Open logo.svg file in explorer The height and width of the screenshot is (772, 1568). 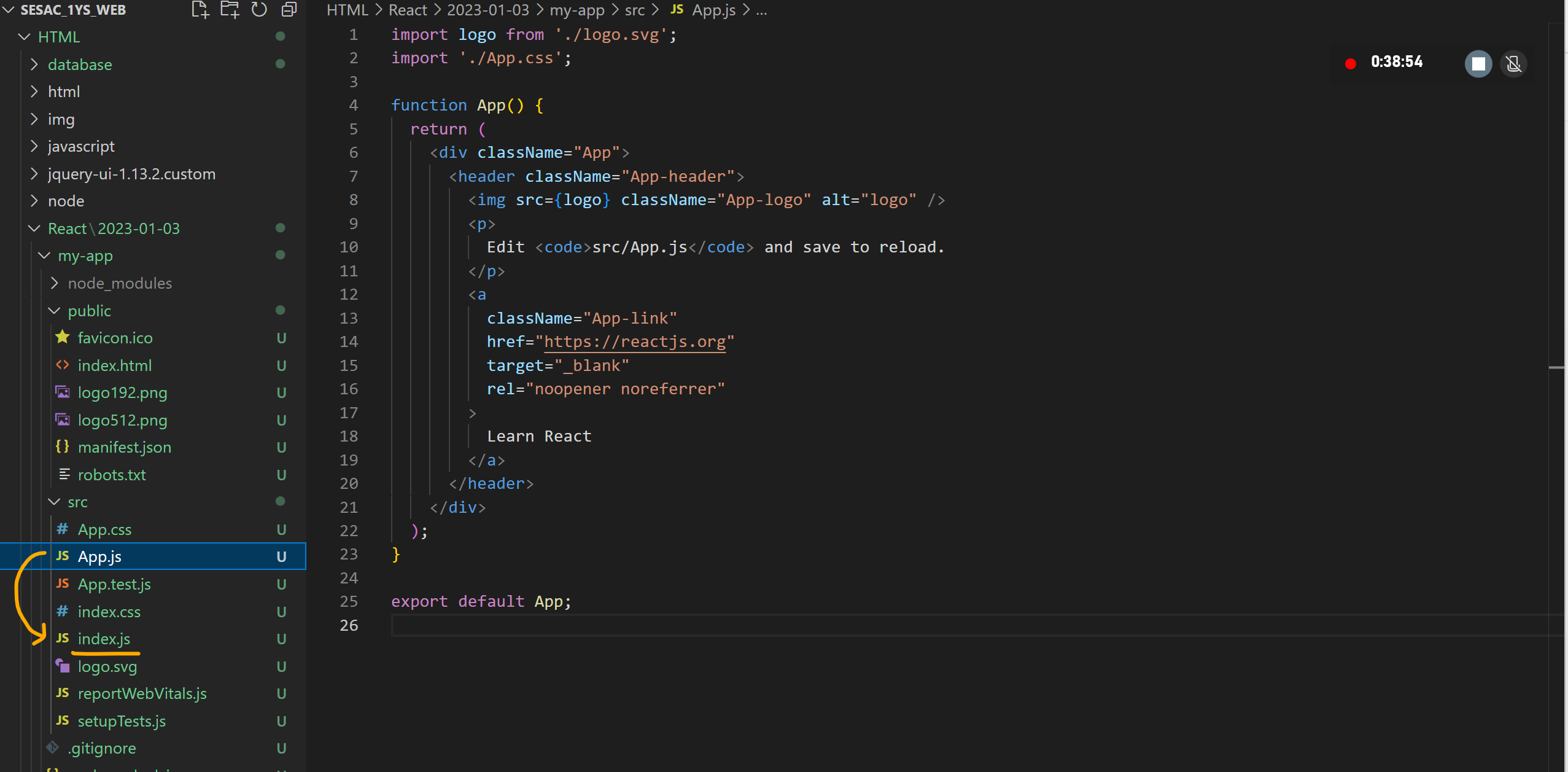point(107,666)
